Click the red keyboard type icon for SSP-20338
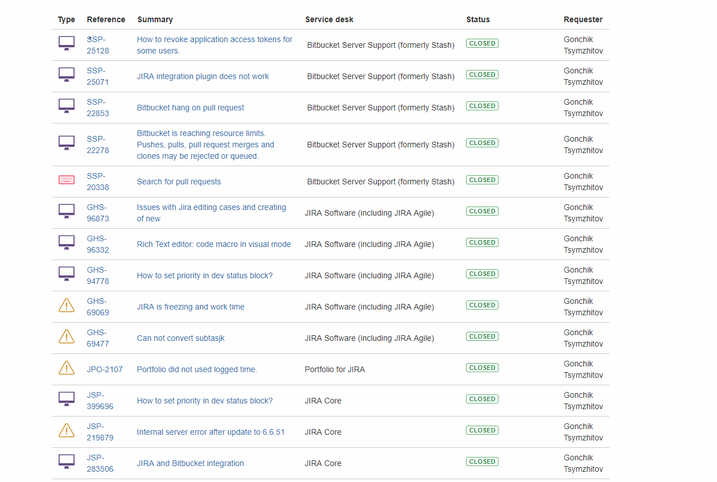 pos(67,180)
